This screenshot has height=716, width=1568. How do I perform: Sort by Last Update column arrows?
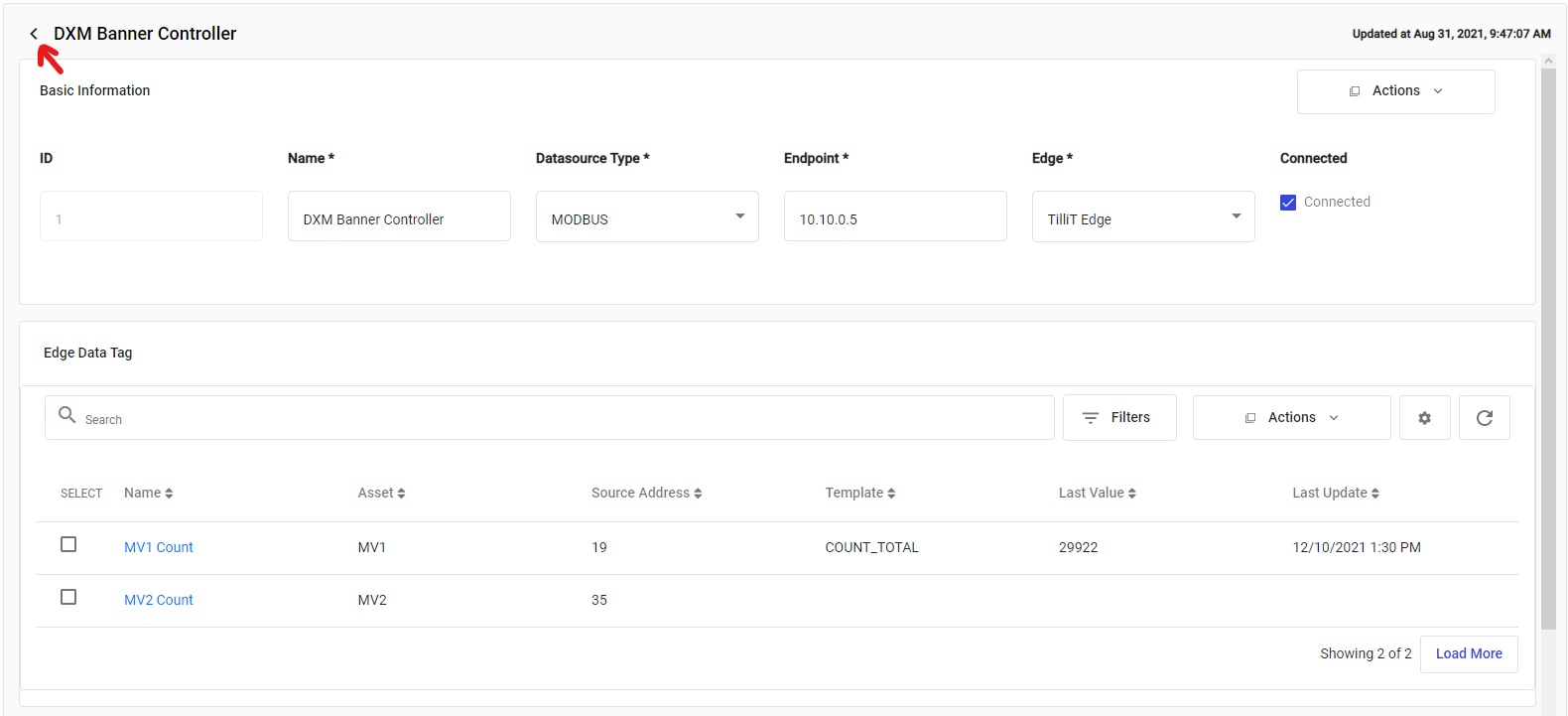point(1374,494)
